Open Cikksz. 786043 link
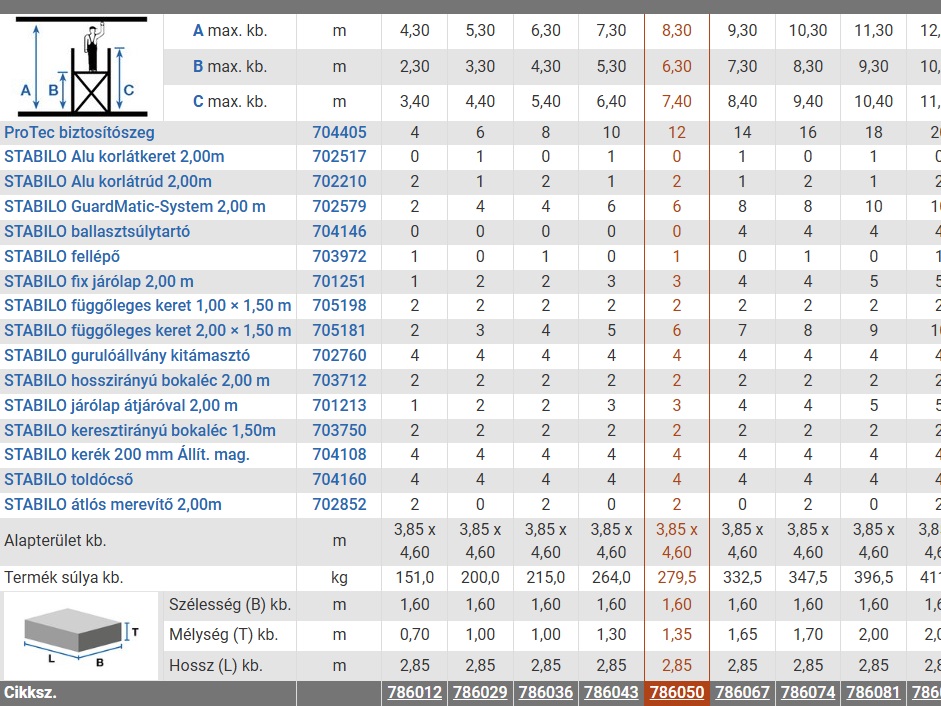 [x=611, y=693]
